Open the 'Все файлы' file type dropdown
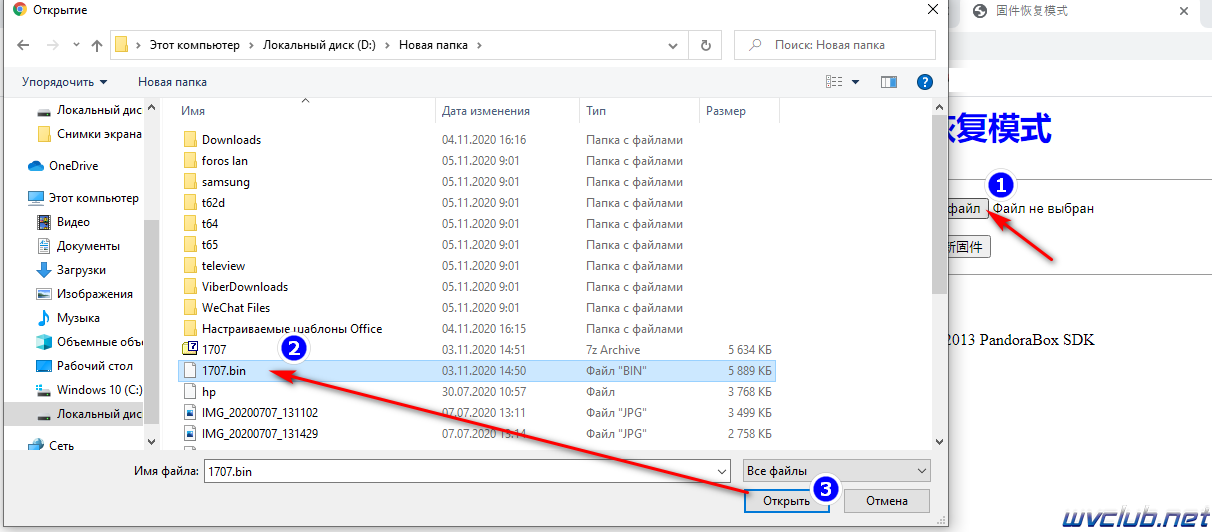The image size is (1212, 532). [x=836, y=470]
